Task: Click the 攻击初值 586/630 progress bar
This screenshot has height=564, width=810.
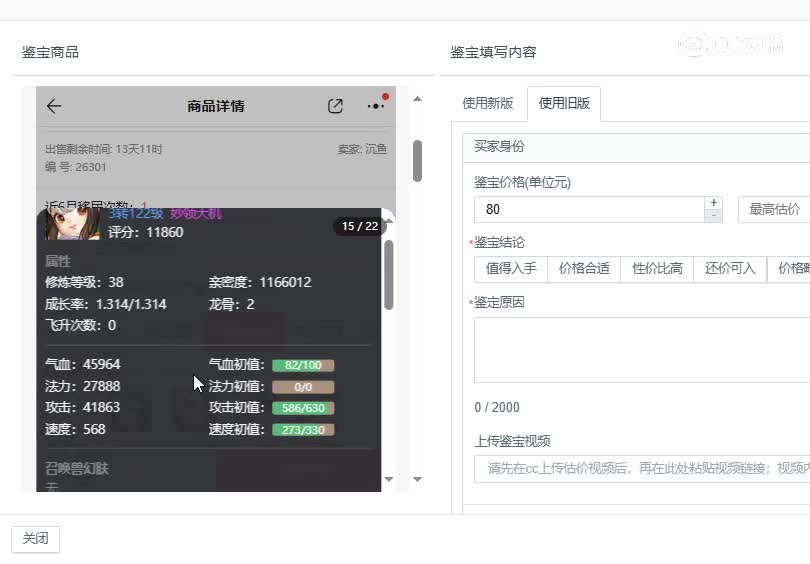Action: click(303, 409)
